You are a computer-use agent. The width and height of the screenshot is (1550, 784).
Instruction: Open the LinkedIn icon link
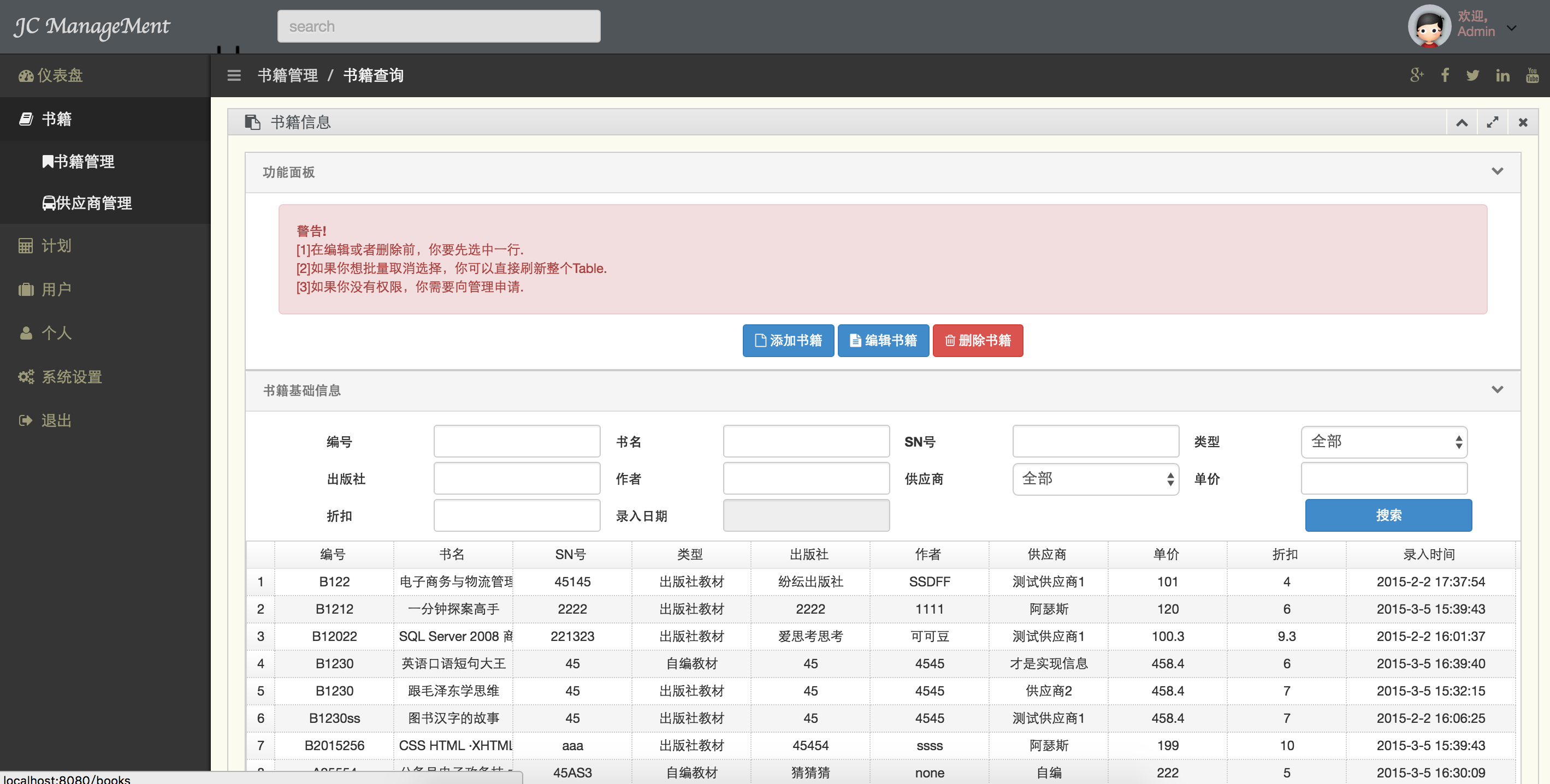[x=1502, y=75]
